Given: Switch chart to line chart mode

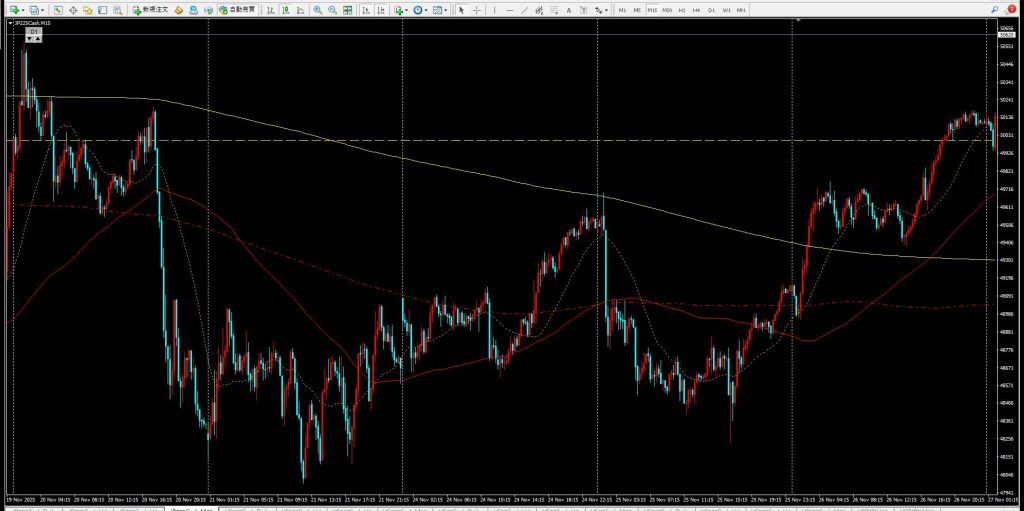Looking at the screenshot, I should point(299,9).
